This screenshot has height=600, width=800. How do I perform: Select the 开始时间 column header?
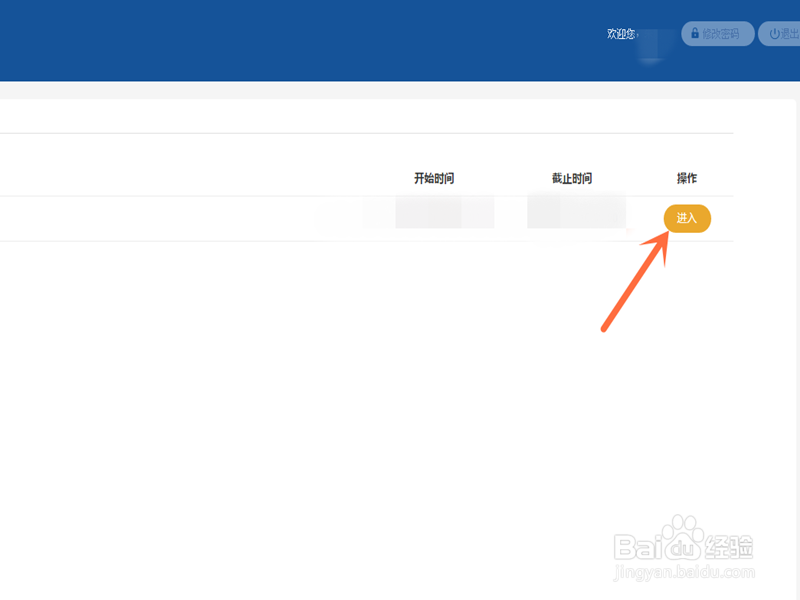(434, 178)
